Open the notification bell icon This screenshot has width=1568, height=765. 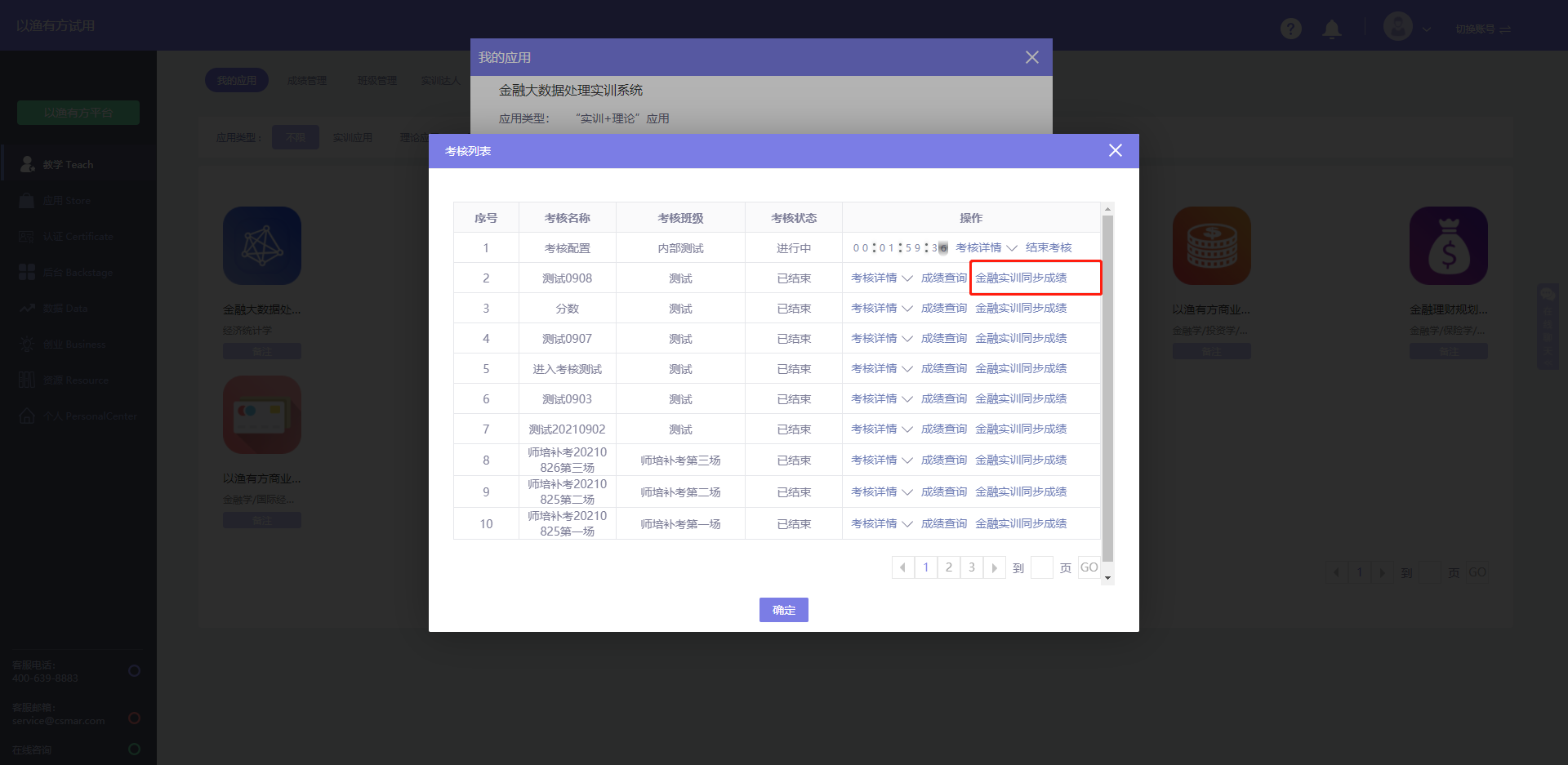pyautogui.click(x=1332, y=29)
